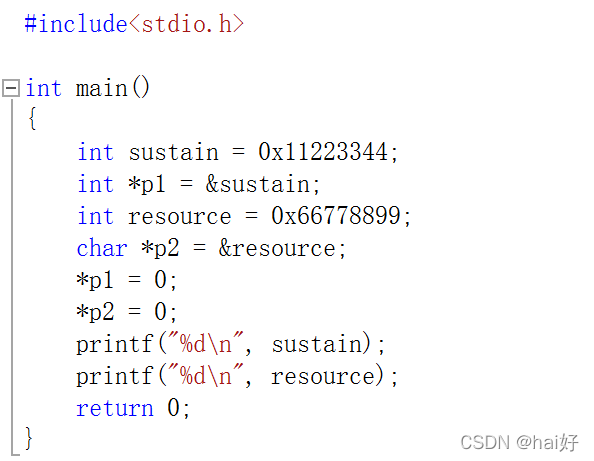Click resource argument in second printf
Screen dimensions: 594x461
click(x=323, y=377)
